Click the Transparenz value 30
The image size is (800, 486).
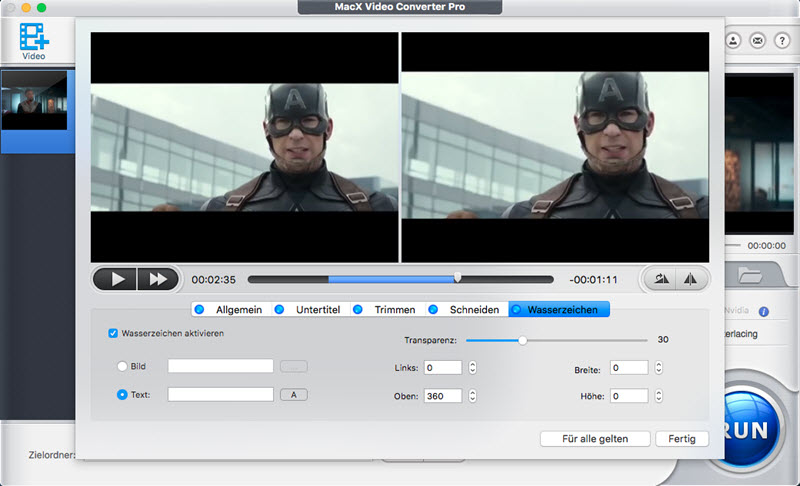coord(663,340)
